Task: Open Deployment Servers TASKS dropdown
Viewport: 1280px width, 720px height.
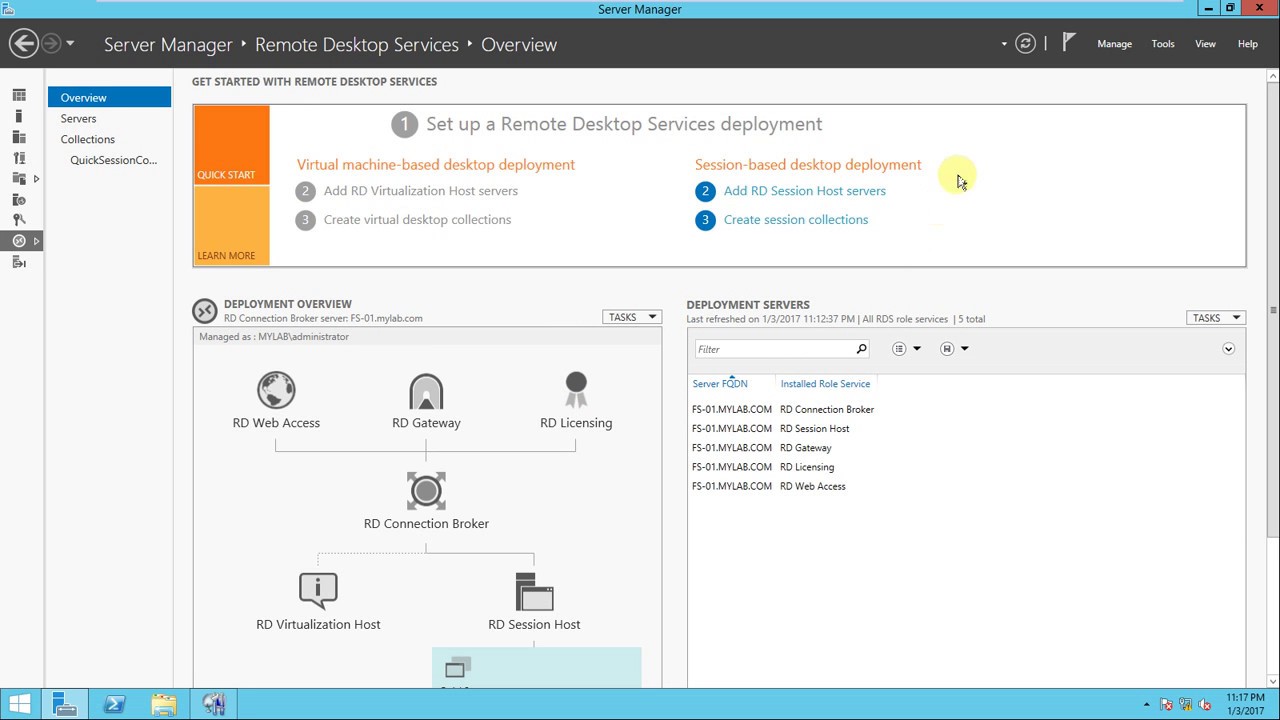Action: click(x=1216, y=318)
